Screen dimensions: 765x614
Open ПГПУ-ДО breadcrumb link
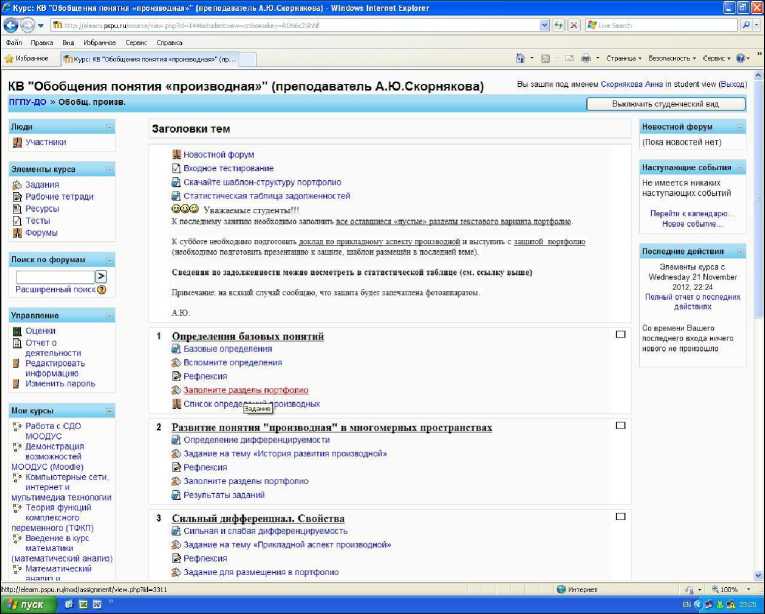[x=27, y=102]
